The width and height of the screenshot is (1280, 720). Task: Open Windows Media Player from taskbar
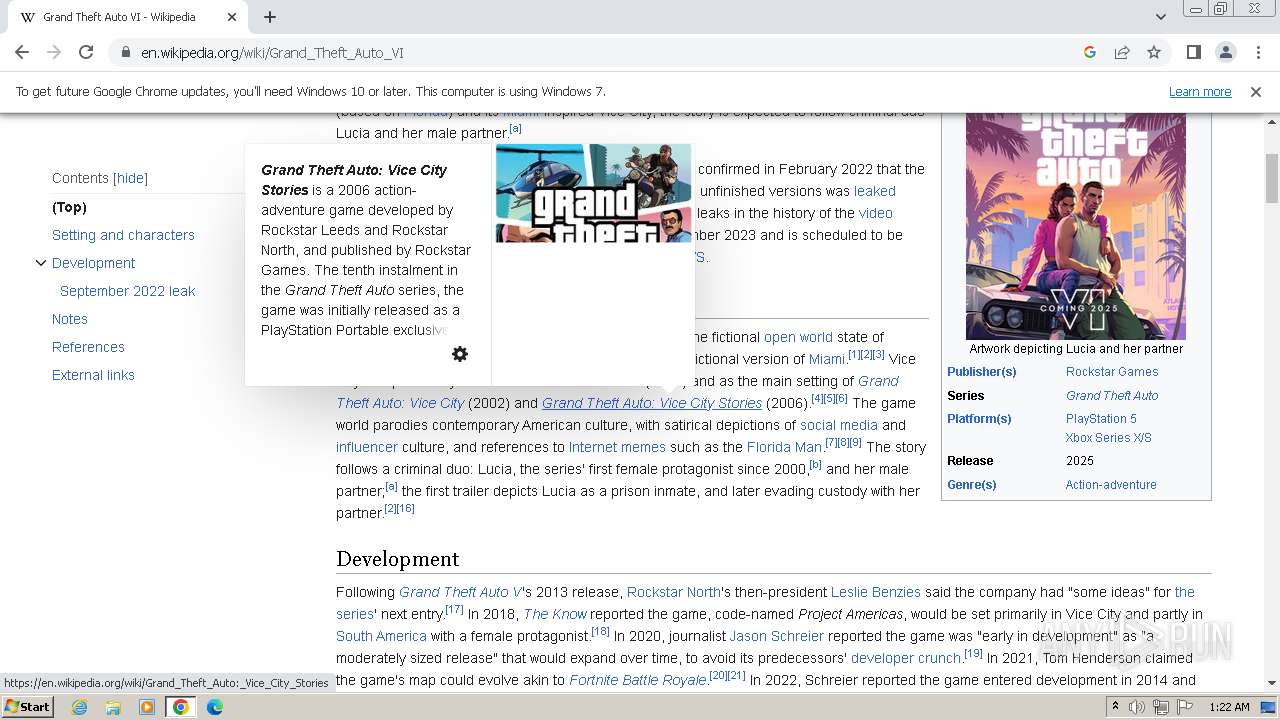[x=147, y=707]
